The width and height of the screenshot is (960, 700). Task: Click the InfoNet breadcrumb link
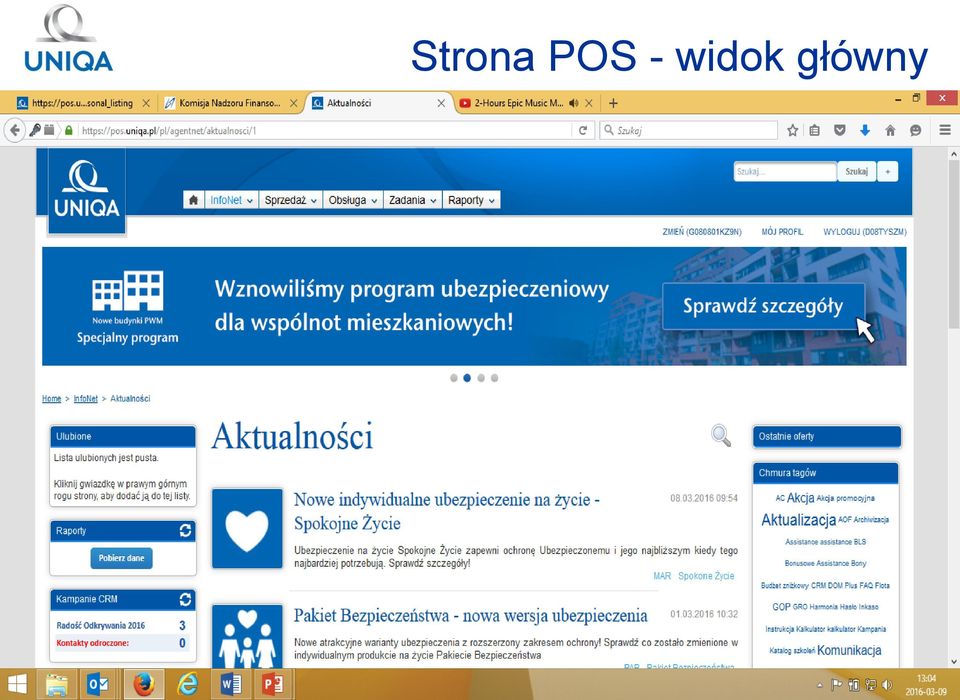click(x=86, y=399)
